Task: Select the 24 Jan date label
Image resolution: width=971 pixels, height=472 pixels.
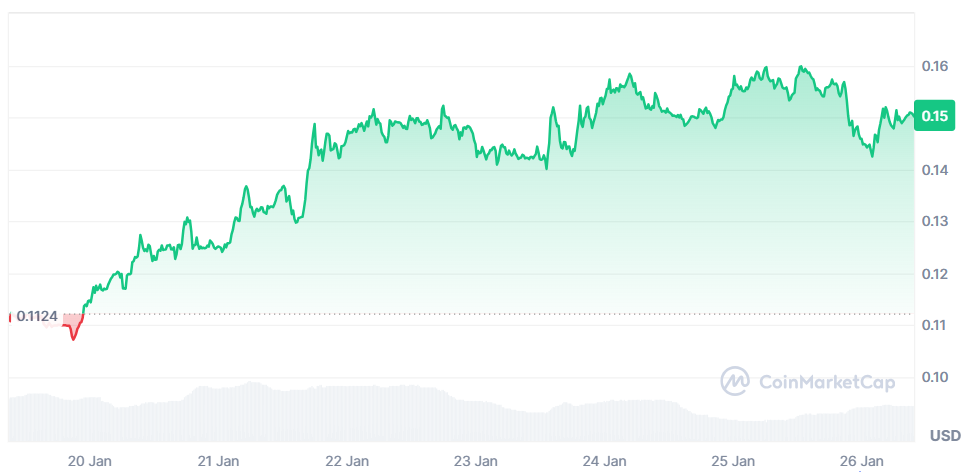Action: coord(604,461)
